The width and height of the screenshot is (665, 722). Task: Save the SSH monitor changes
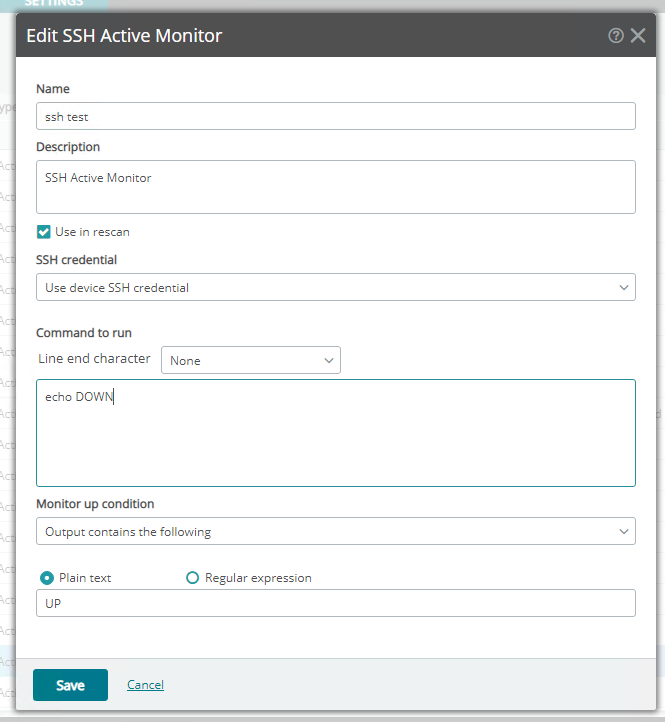click(x=70, y=685)
